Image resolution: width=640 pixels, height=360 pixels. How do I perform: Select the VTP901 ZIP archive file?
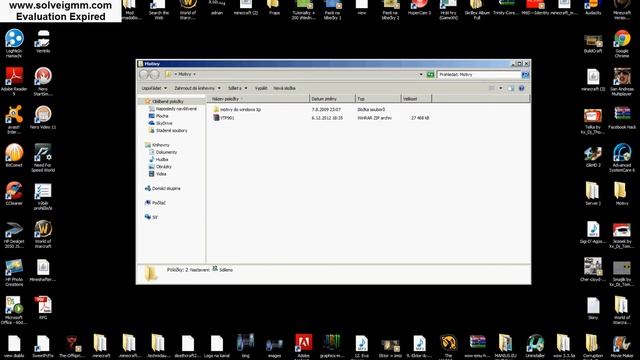pyautogui.click(x=224, y=118)
